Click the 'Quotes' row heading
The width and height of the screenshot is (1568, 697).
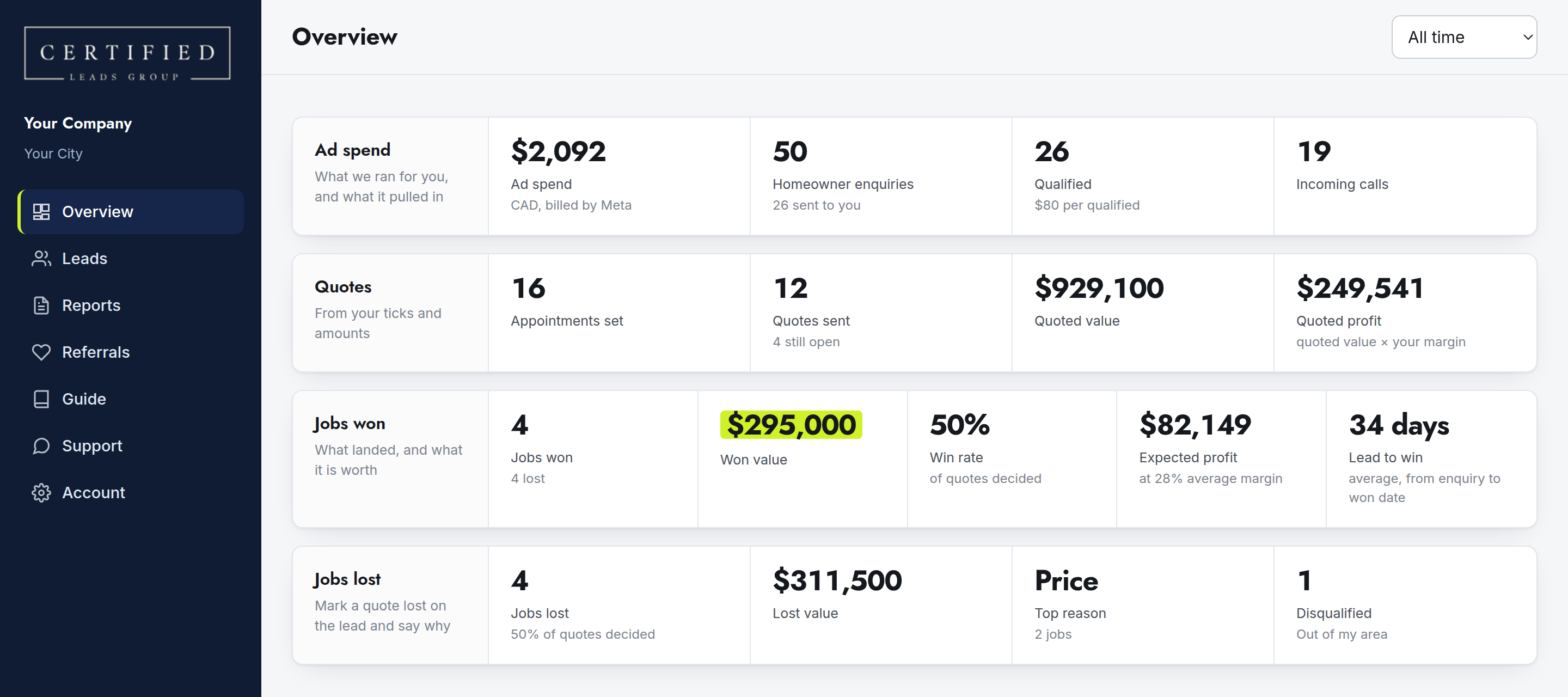[x=342, y=287]
